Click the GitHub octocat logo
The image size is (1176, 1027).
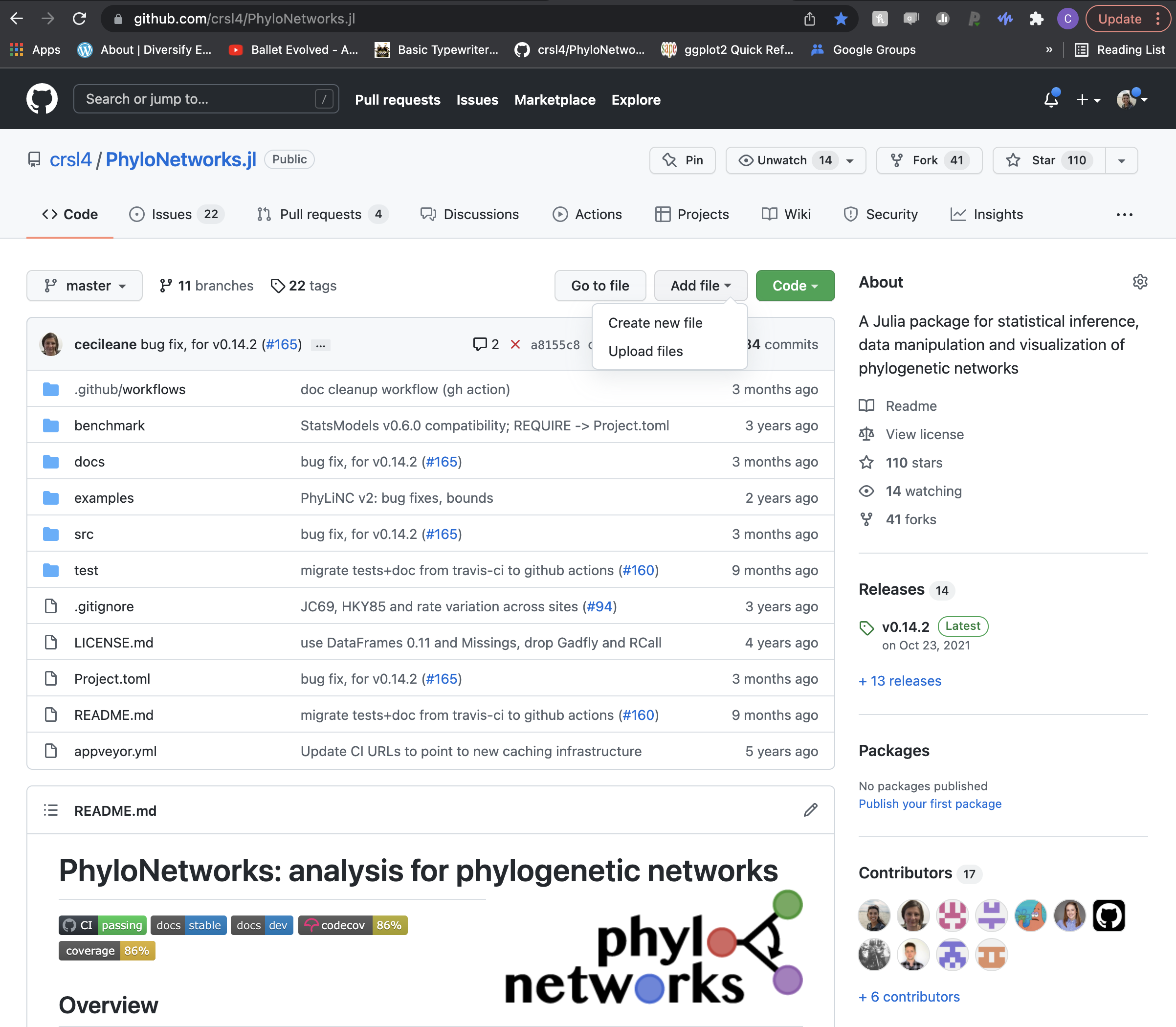click(42, 99)
